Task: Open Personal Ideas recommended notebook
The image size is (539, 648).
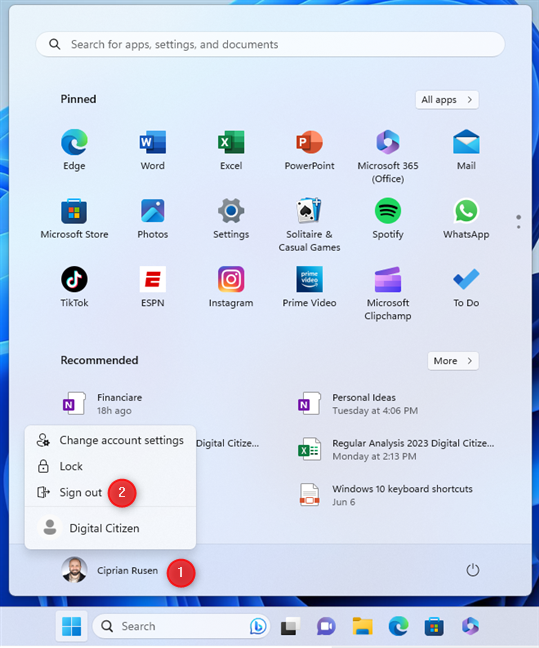Action: [x=358, y=404]
